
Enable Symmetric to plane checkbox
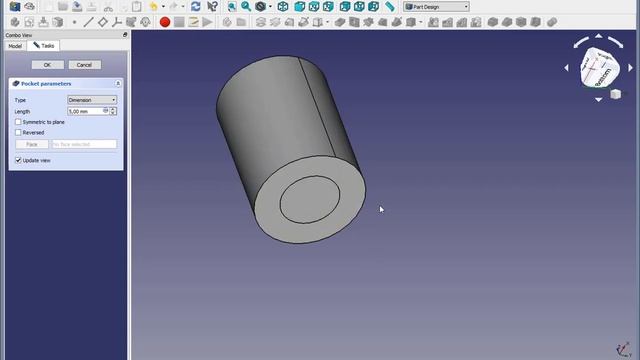(18, 122)
